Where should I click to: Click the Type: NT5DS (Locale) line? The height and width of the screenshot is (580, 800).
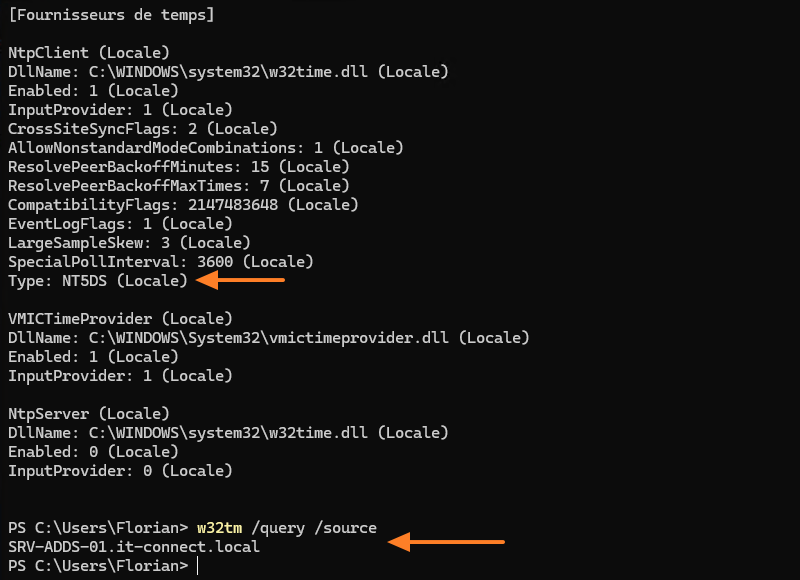98,281
